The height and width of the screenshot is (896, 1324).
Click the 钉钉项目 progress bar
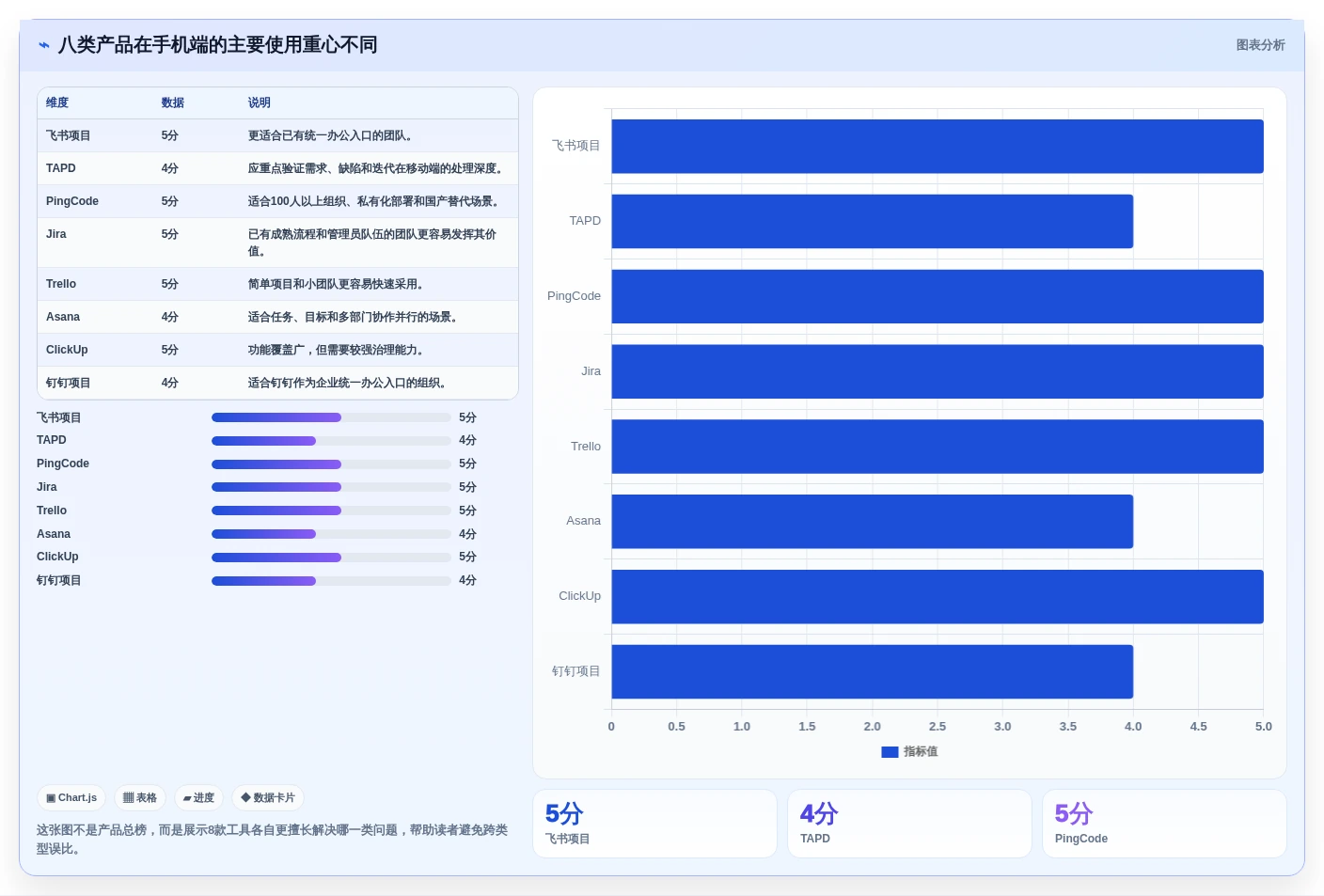[x=331, y=581]
